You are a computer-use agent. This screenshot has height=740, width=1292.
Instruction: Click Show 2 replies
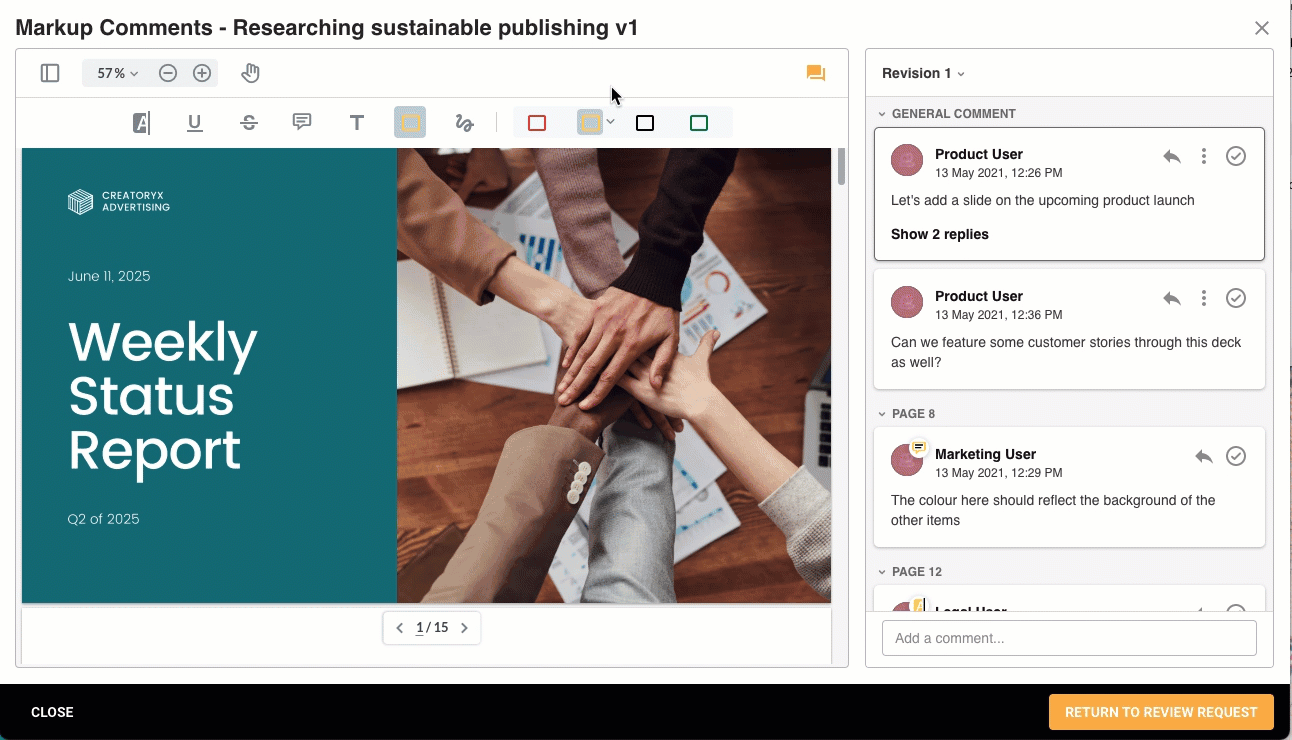(x=939, y=234)
